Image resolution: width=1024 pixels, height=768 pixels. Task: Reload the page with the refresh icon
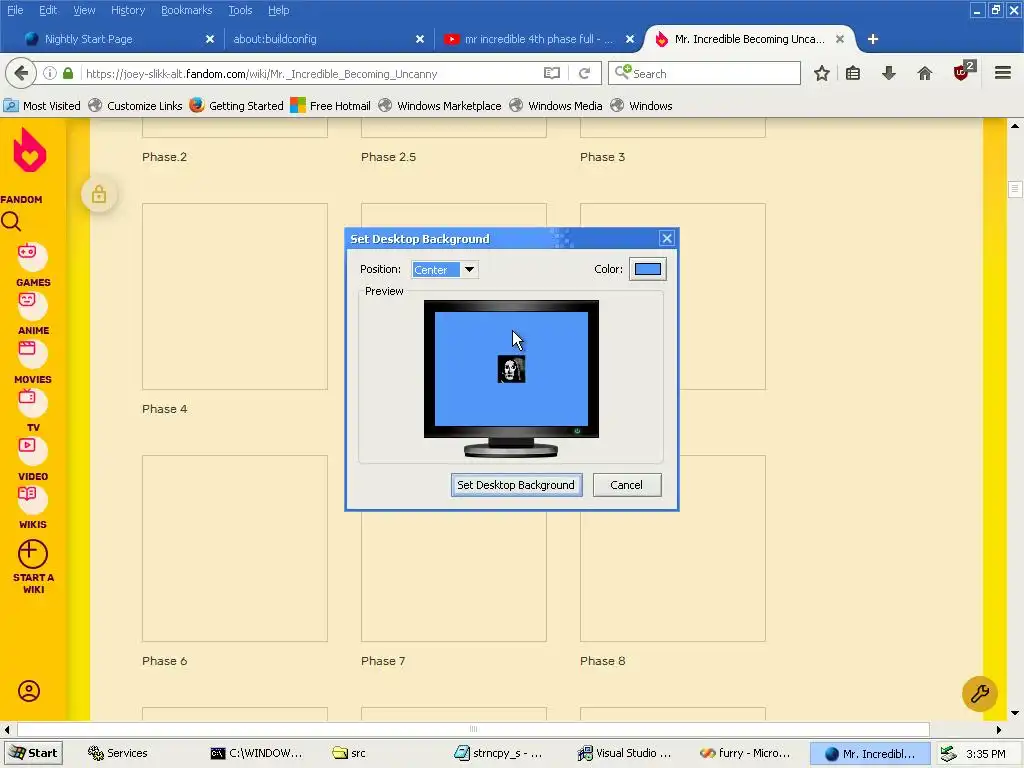point(584,73)
